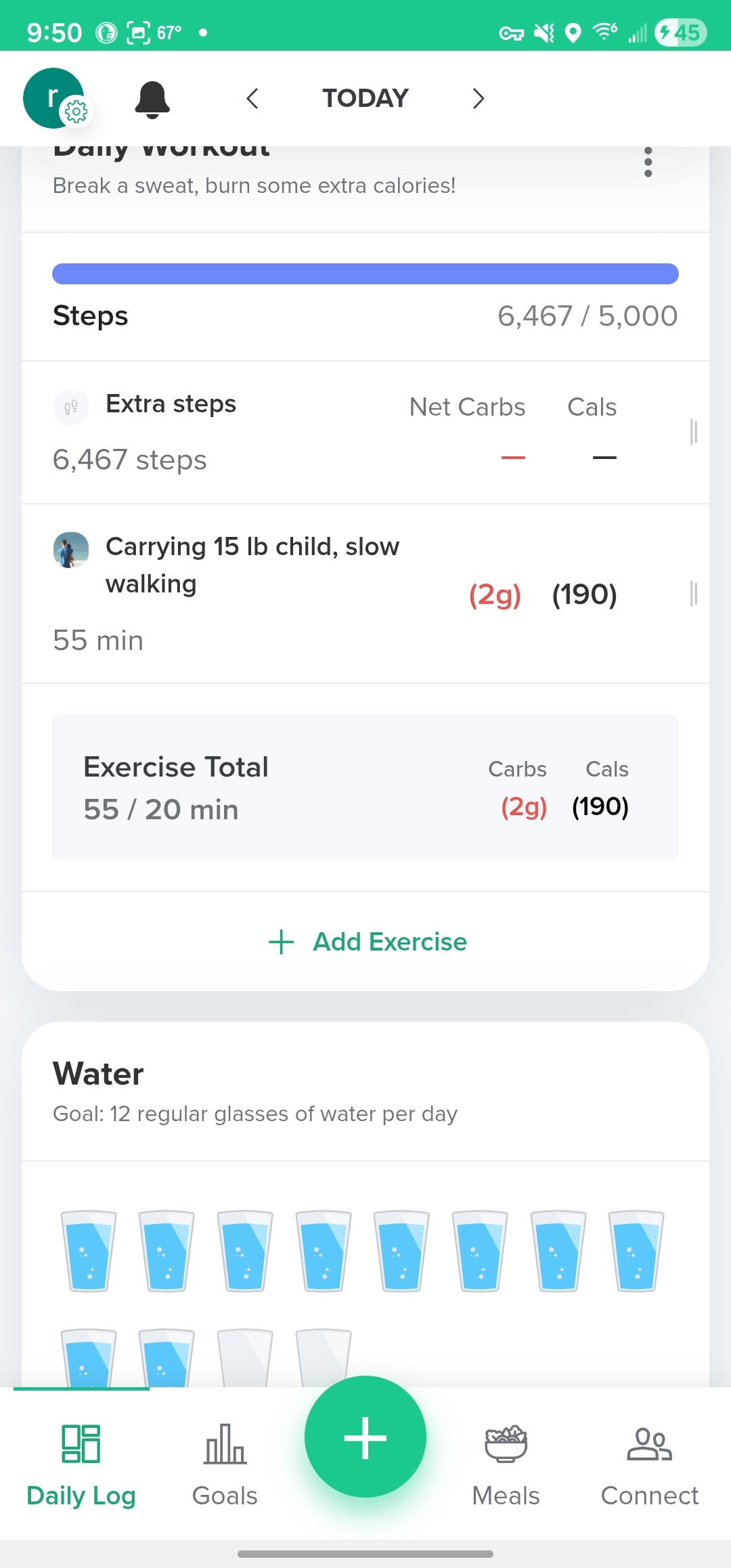Fill the first empty water glass

(x=245, y=1357)
